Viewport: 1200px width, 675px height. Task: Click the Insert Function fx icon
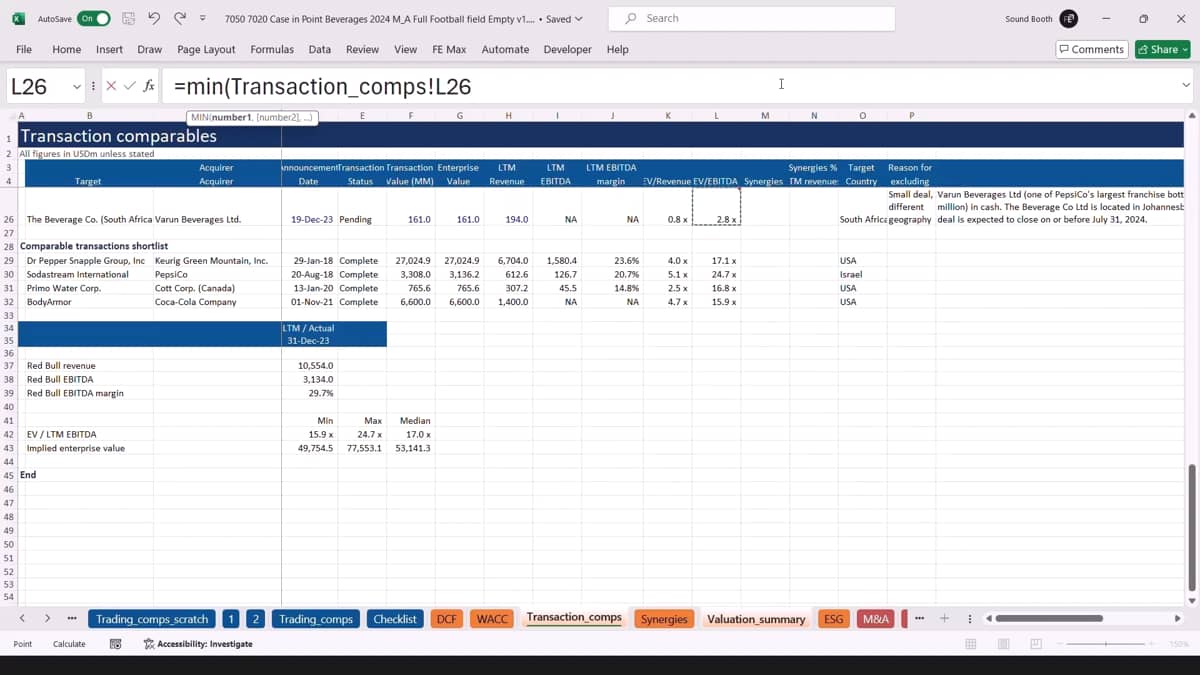click(x=149, y=86)
